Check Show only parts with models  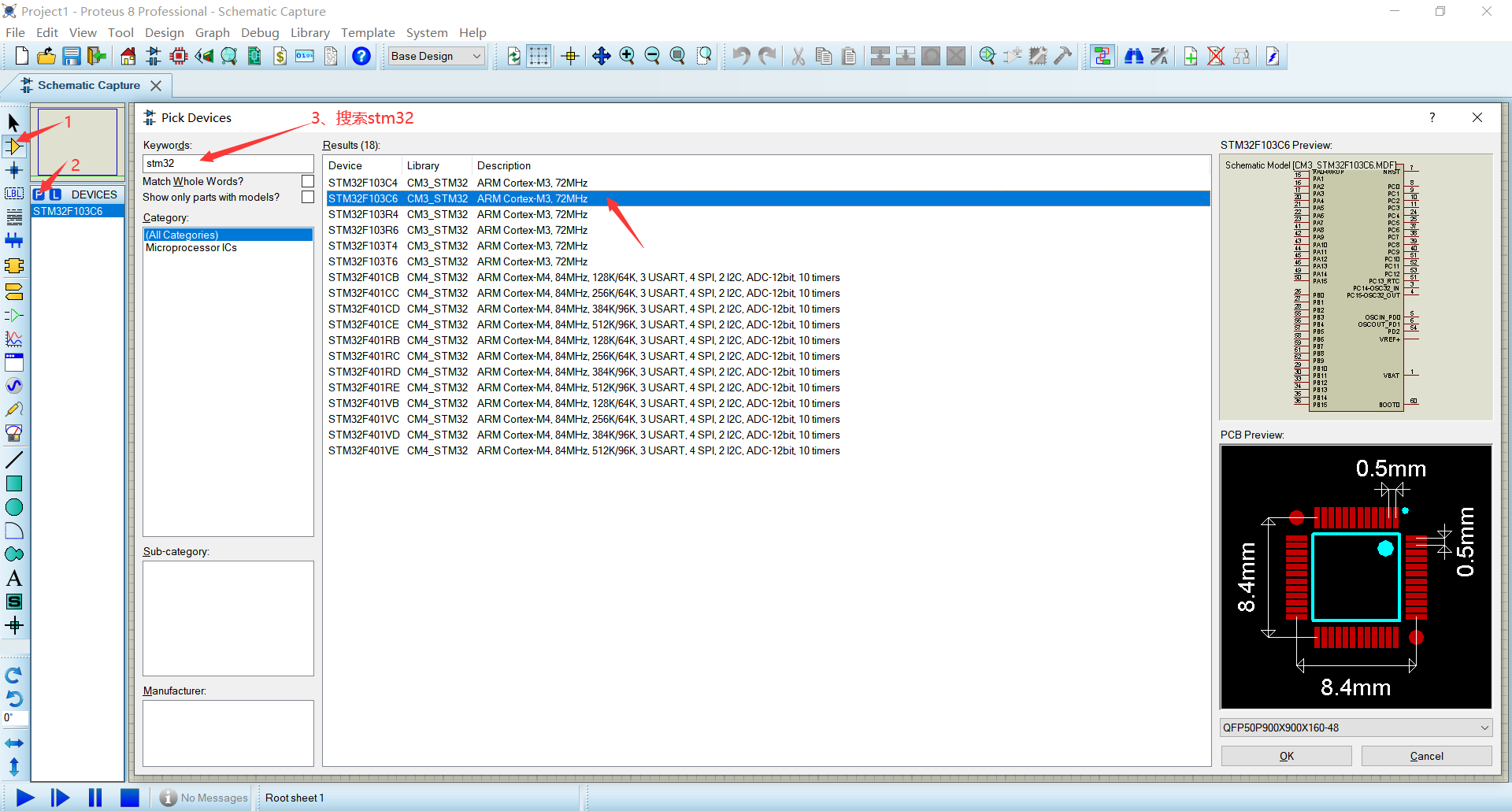(307, 196)
